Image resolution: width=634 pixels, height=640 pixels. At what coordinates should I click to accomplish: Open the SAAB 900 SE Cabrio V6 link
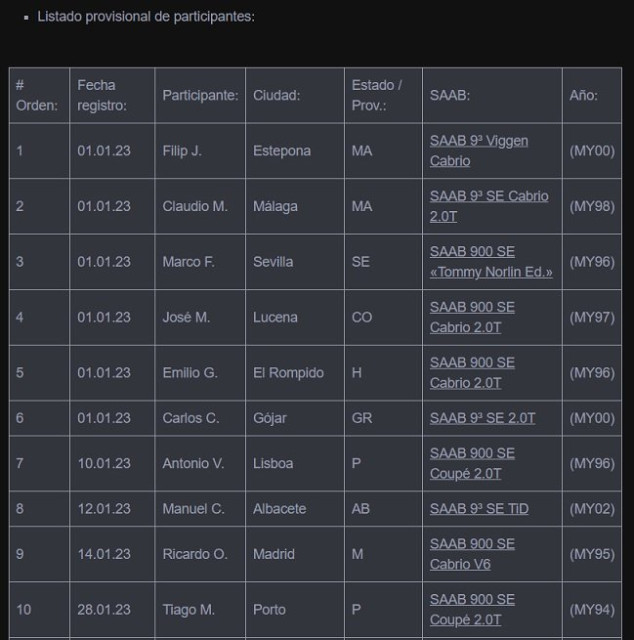tap(472, 554)
